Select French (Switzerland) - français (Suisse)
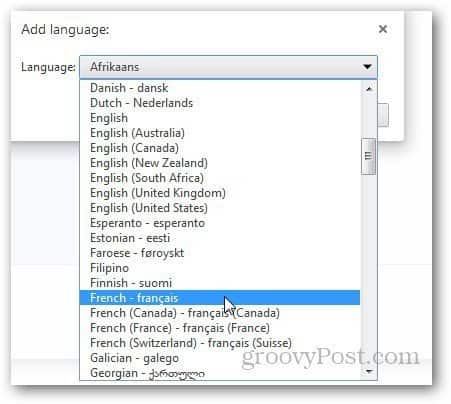Viewport: 451px width, 404px height. click(x=220, y=343)
